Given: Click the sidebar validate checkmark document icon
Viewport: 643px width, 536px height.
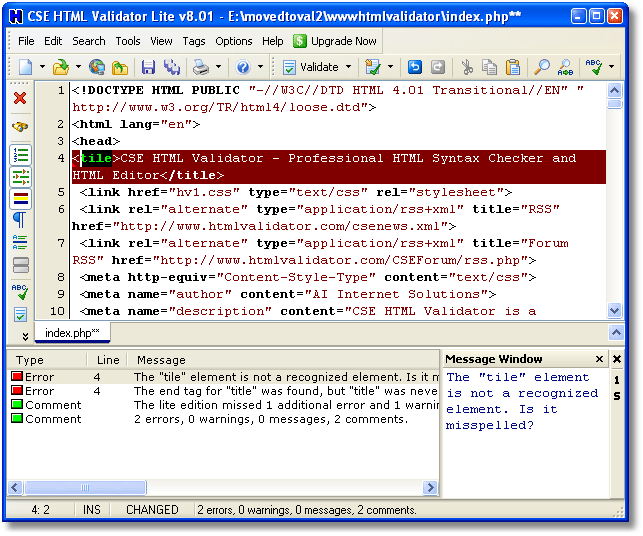Looking at the screenshot, I should (20, 314).
